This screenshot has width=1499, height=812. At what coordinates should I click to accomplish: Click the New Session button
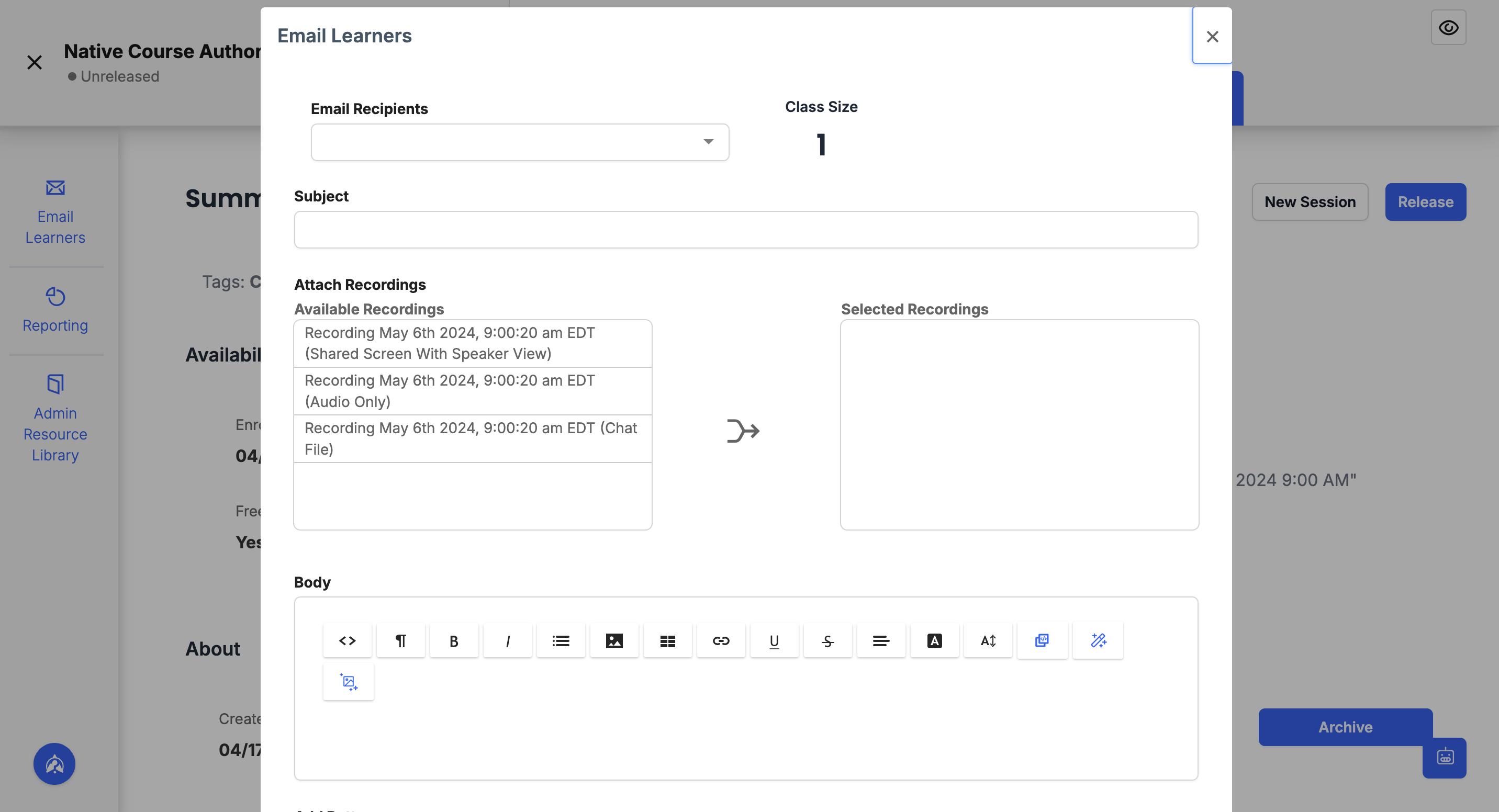tap(1310, 202)
